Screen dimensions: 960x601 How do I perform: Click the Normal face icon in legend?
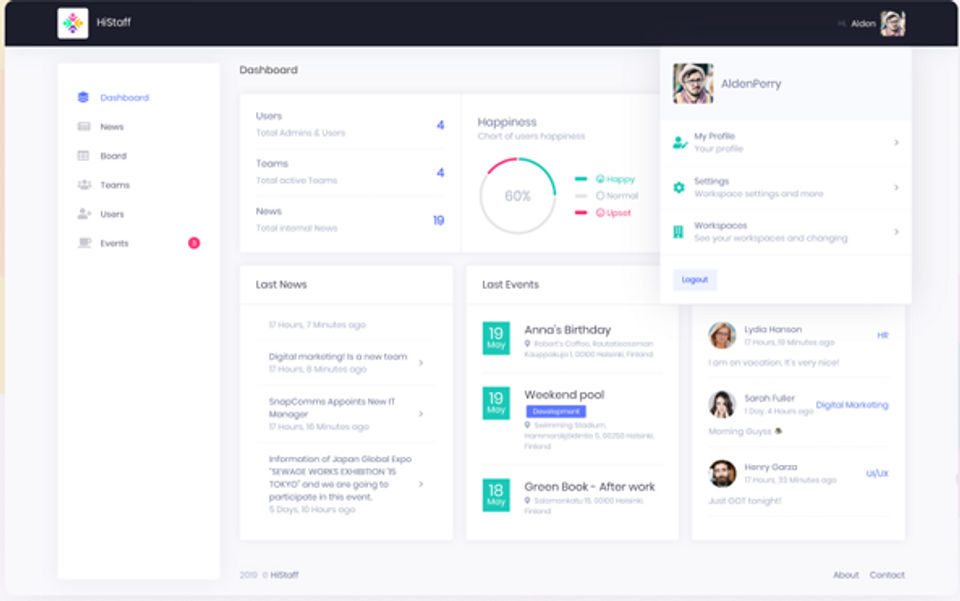click(600, 196)
